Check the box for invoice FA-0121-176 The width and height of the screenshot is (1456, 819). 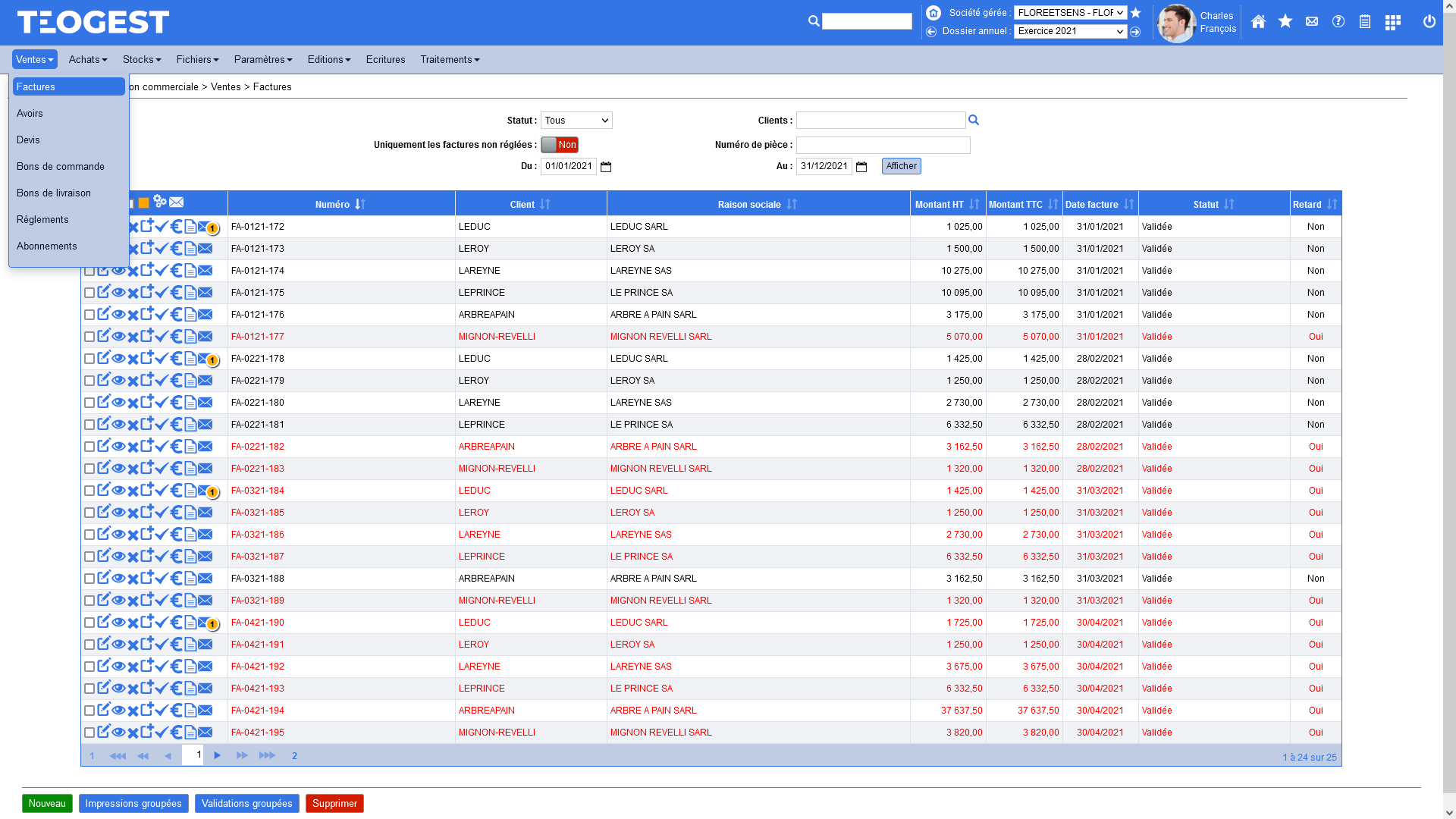pyautogui.click(x=89, y=315)
